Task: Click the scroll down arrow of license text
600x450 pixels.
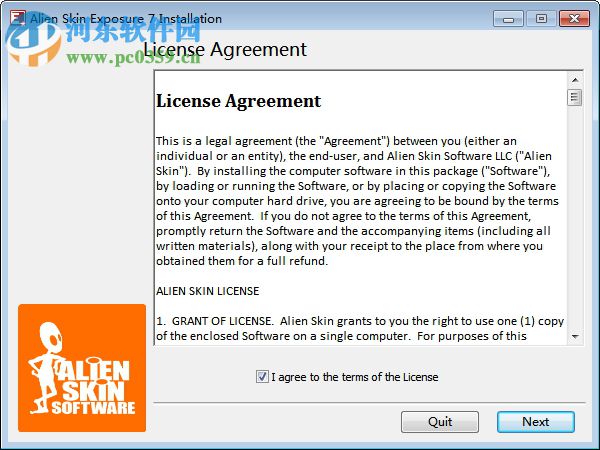Action: [575, 336]
